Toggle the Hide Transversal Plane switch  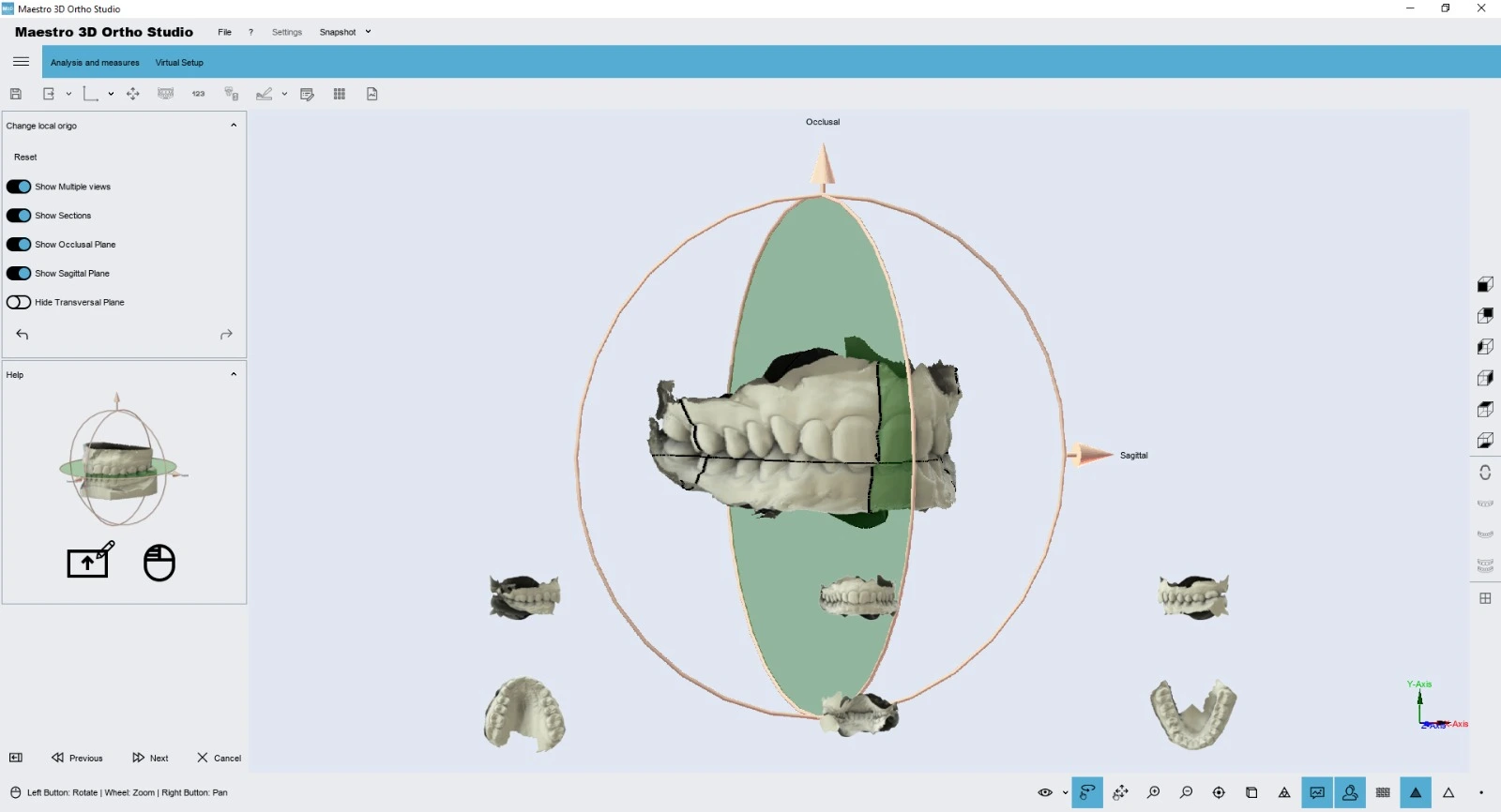tap(19, 303)
